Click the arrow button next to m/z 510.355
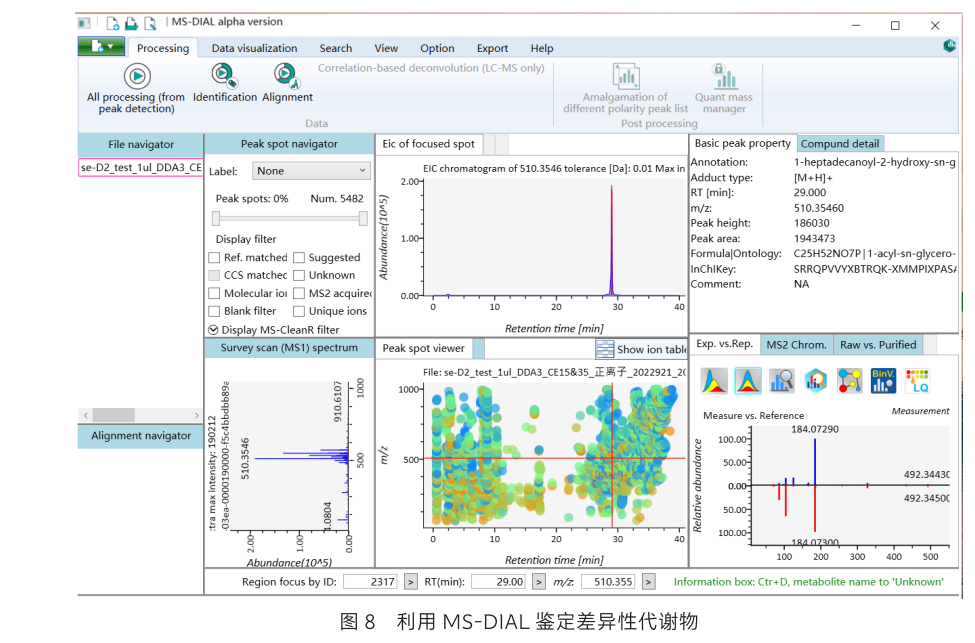 point(649,581)
